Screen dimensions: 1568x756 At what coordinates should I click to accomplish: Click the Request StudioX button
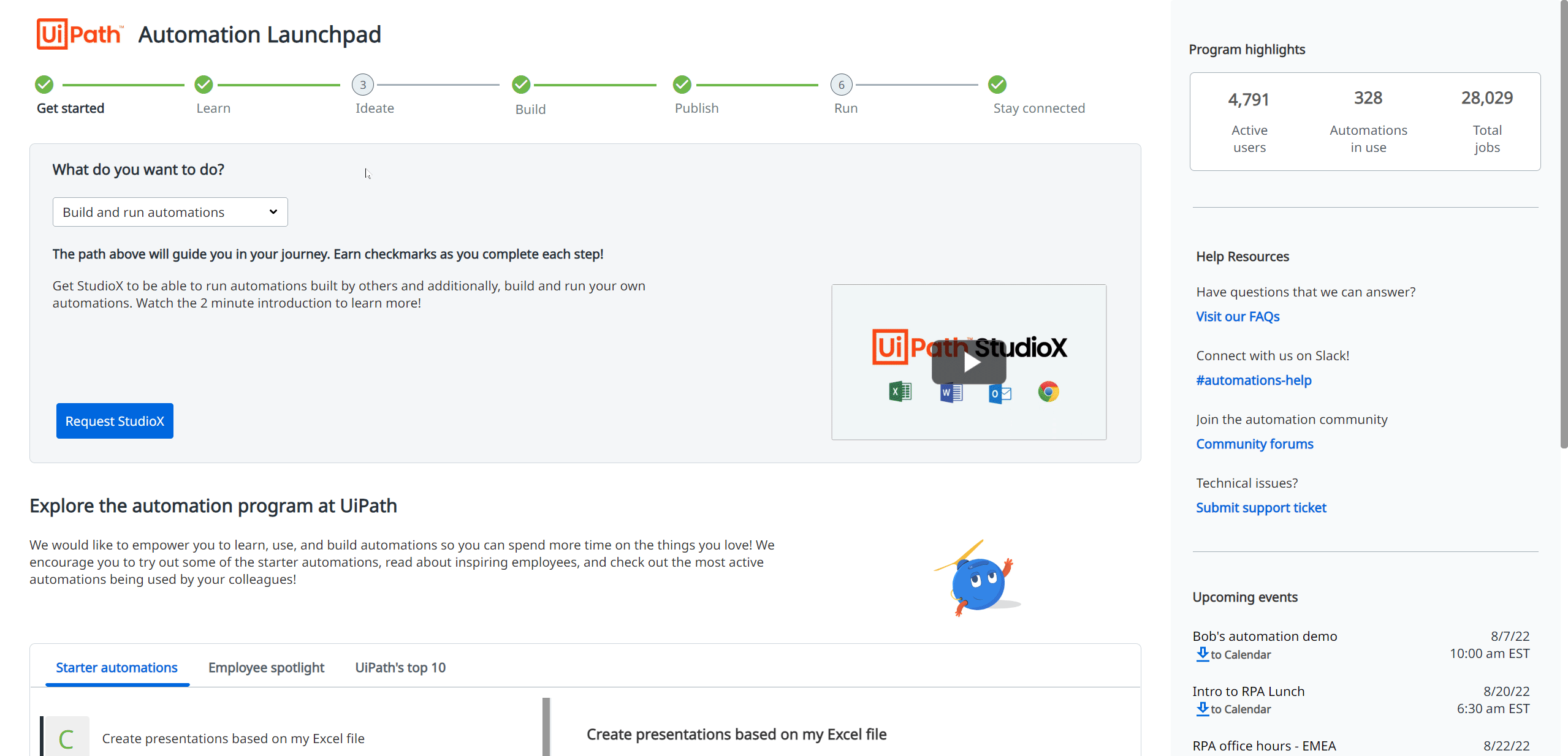coord(114,421)
